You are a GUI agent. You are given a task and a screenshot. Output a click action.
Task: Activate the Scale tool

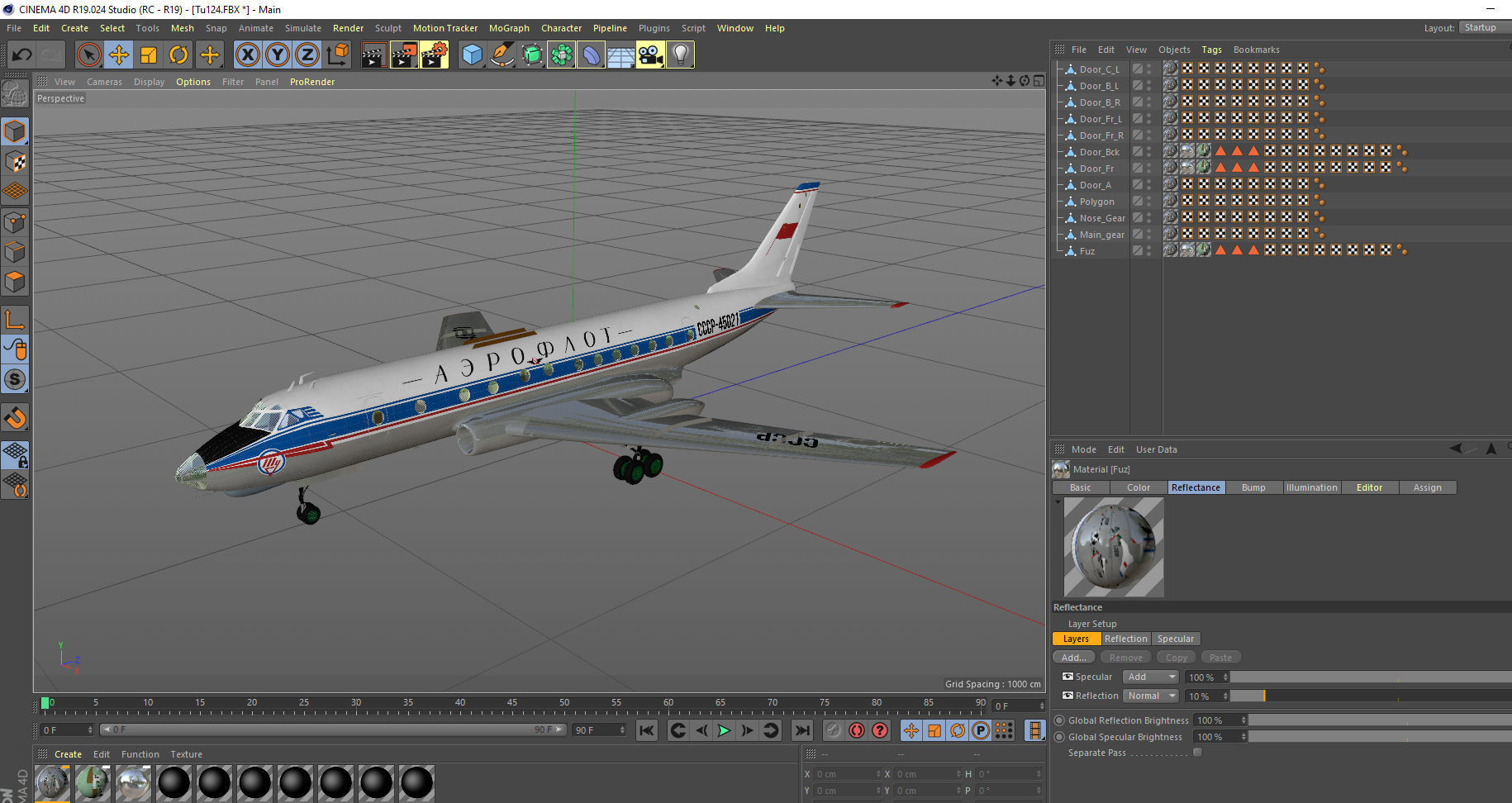[x=149, y=55]
